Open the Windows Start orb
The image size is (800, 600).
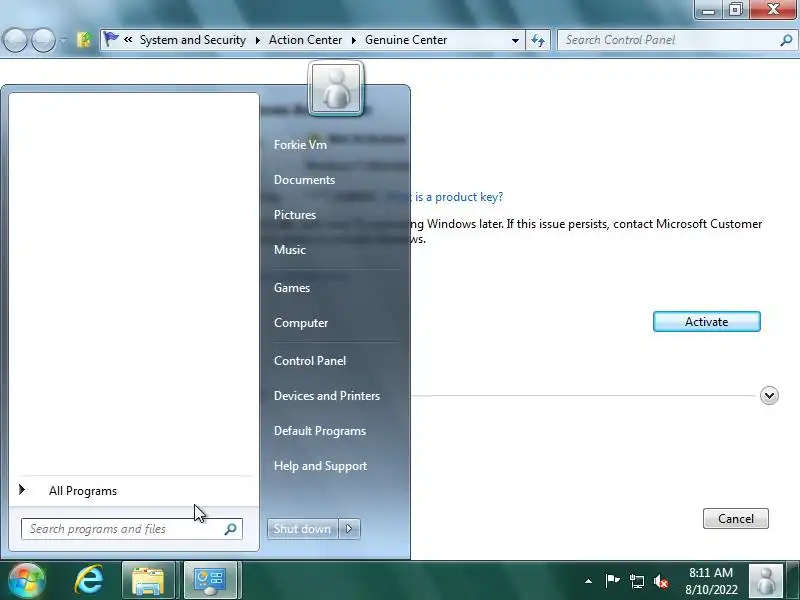click(x=27, y=580)
